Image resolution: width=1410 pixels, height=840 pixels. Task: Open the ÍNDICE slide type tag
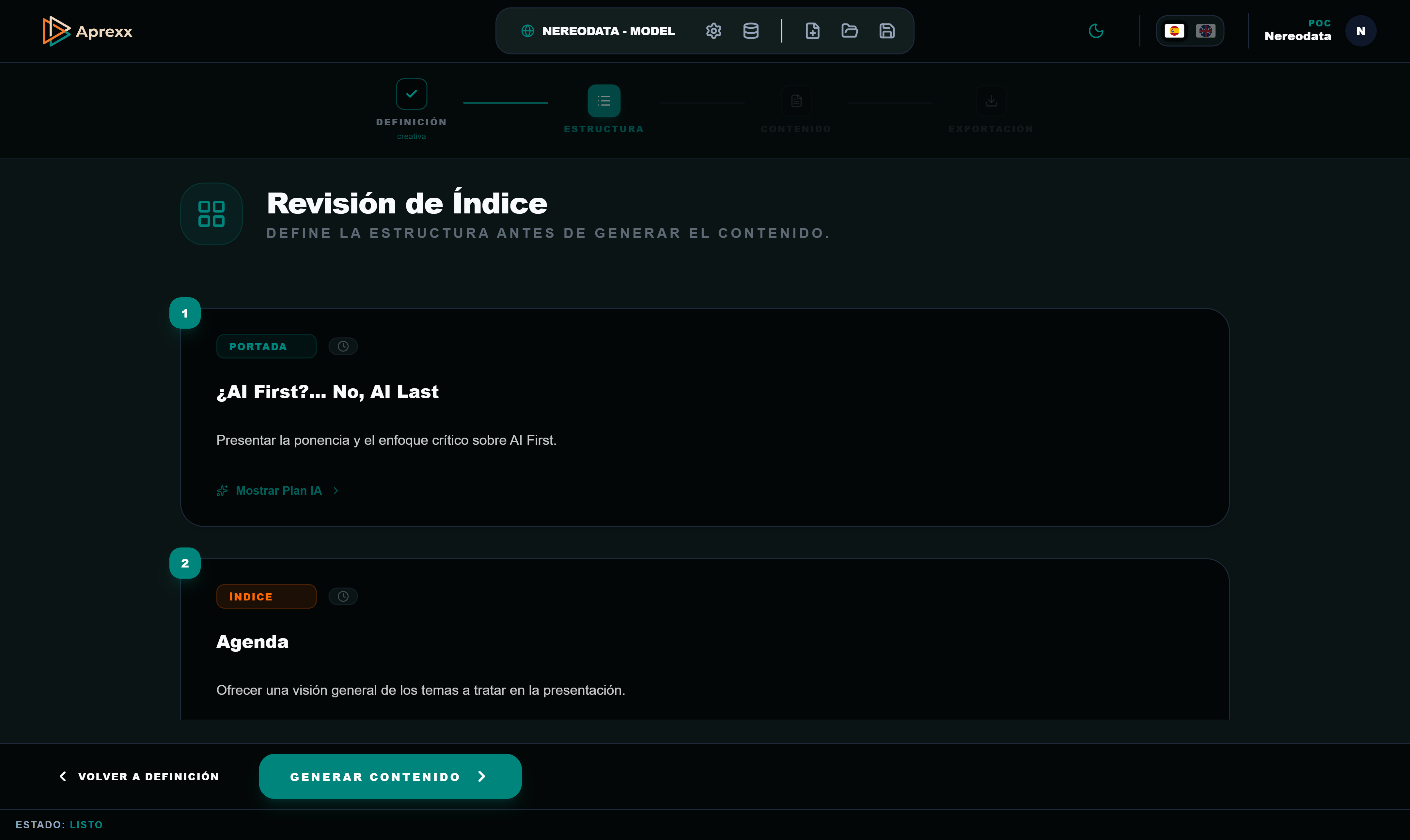(x=266, y=597)
